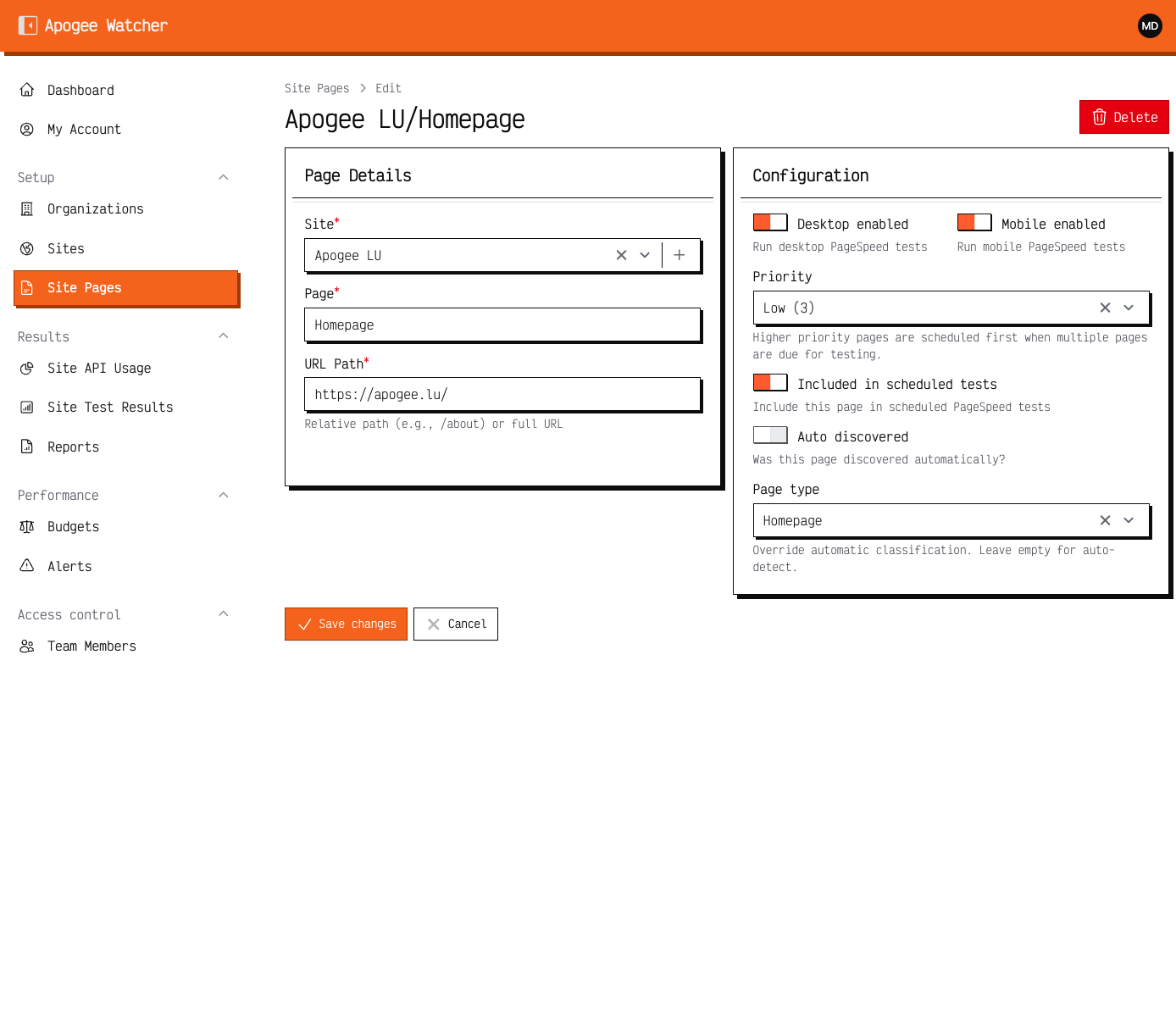1176x1032 pixels.
Task: Click the Alerts warning triangle icon
Action: coord(27,566)
